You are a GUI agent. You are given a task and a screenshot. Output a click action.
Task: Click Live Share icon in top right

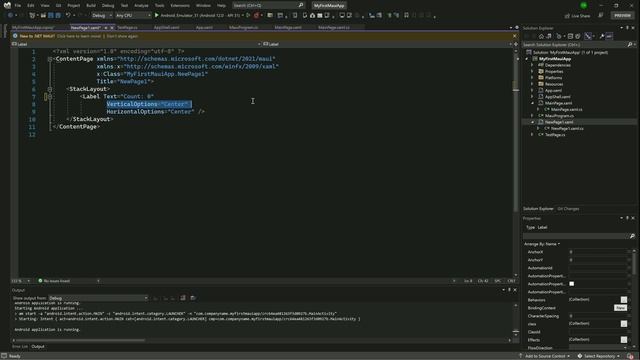coord(567,16)
